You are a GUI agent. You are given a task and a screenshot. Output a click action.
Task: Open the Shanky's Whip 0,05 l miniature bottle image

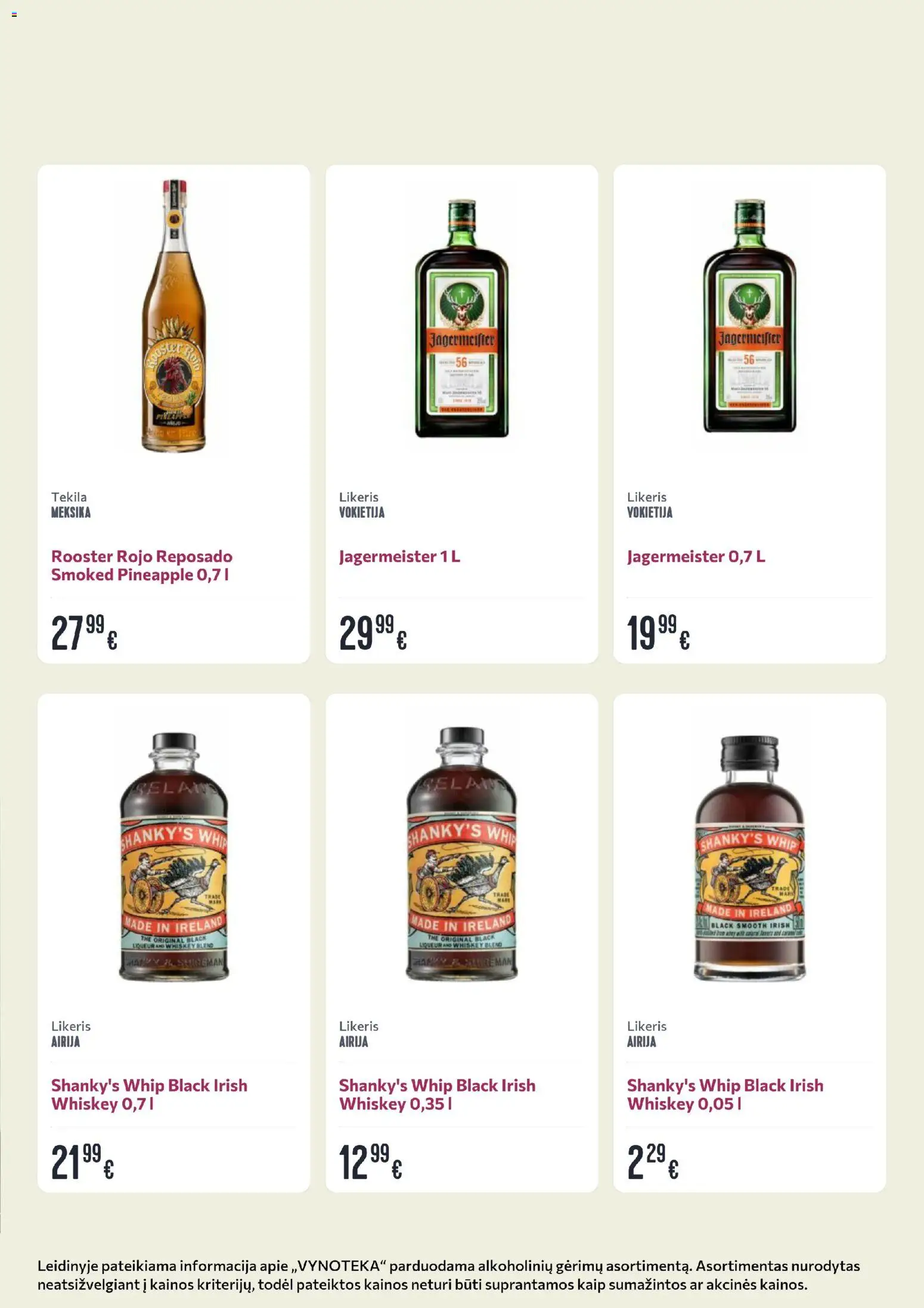[x=749, y=858]
